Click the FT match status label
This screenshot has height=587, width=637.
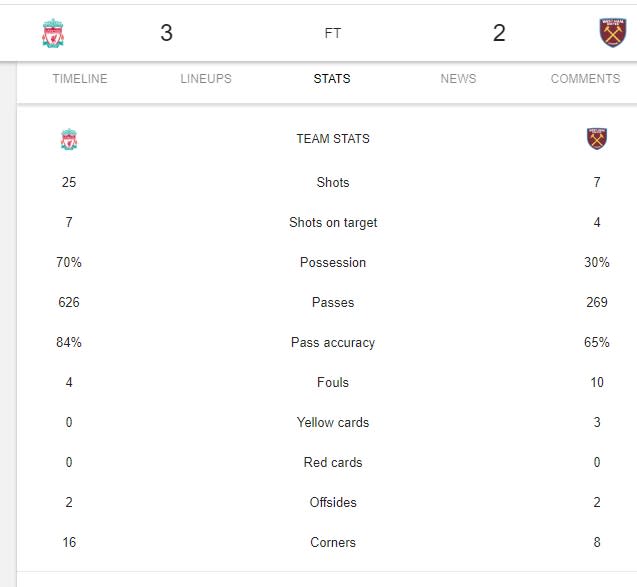[333, 33]
